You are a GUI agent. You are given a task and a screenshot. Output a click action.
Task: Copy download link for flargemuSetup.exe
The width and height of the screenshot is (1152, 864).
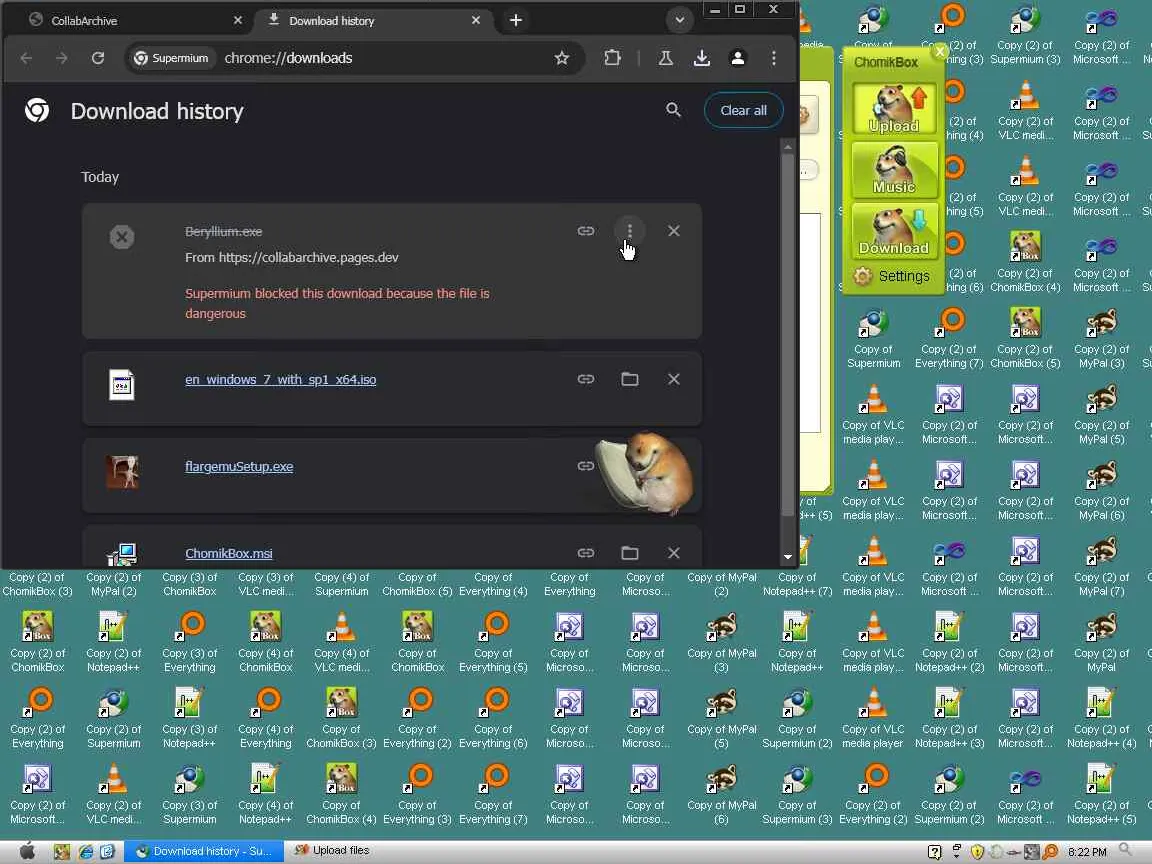click(586, 466)
